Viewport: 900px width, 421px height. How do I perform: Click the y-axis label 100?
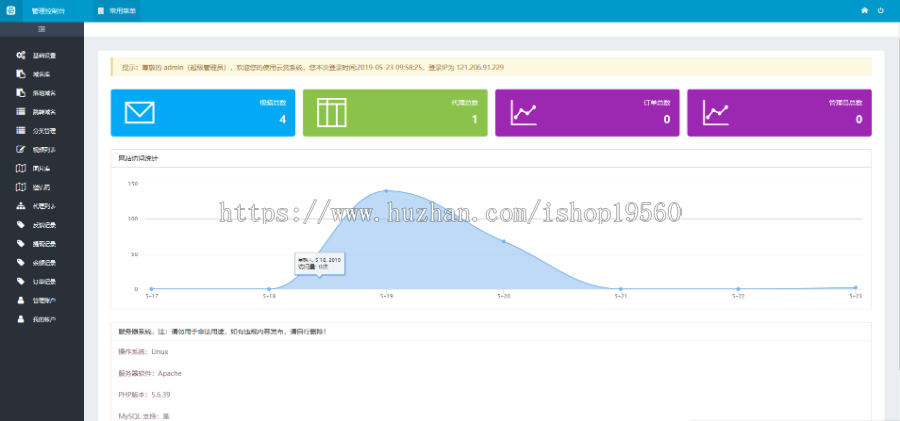pos(133,219)
